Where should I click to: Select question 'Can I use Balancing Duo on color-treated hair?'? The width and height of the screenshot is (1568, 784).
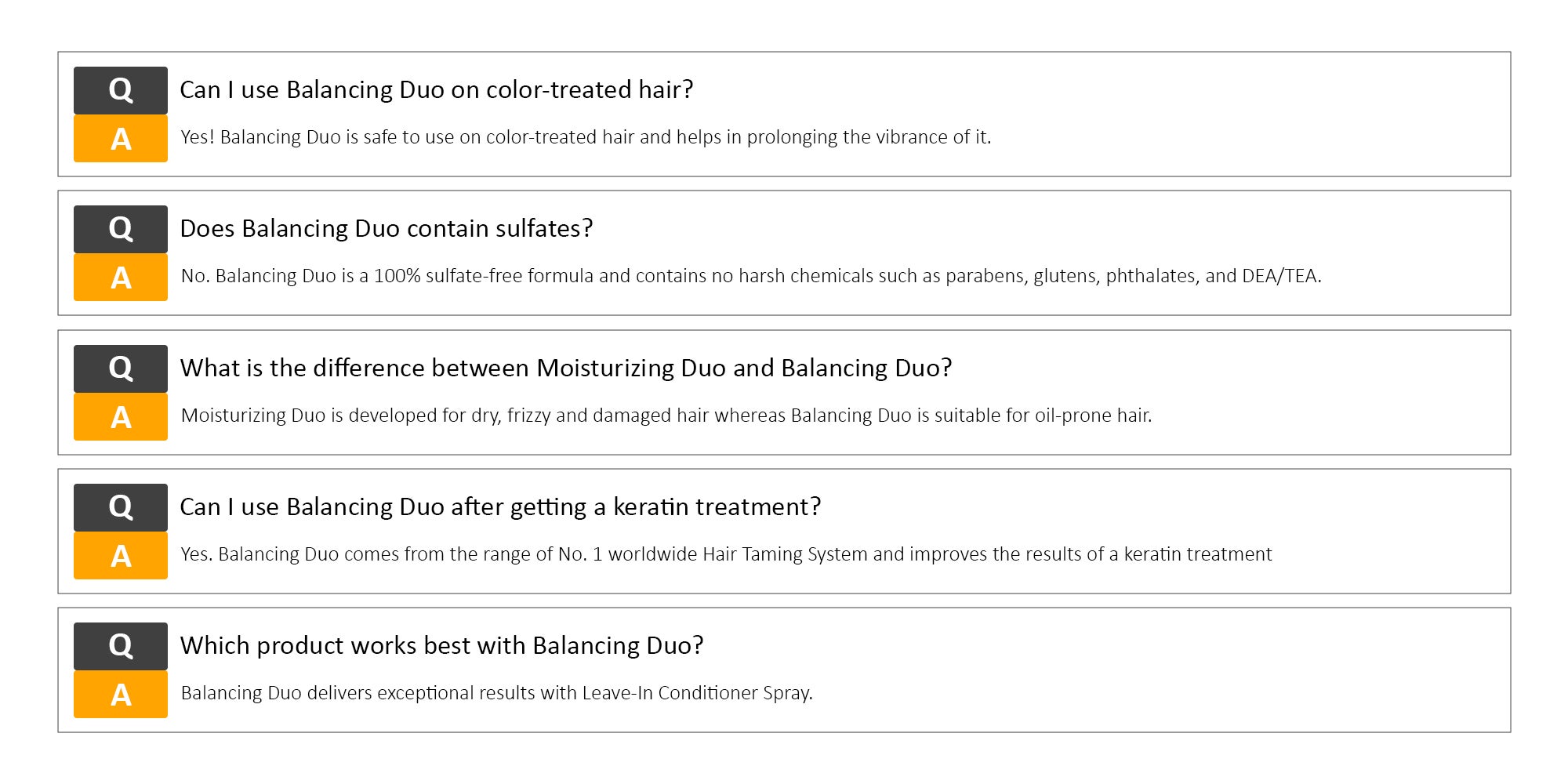click(437, 90)
